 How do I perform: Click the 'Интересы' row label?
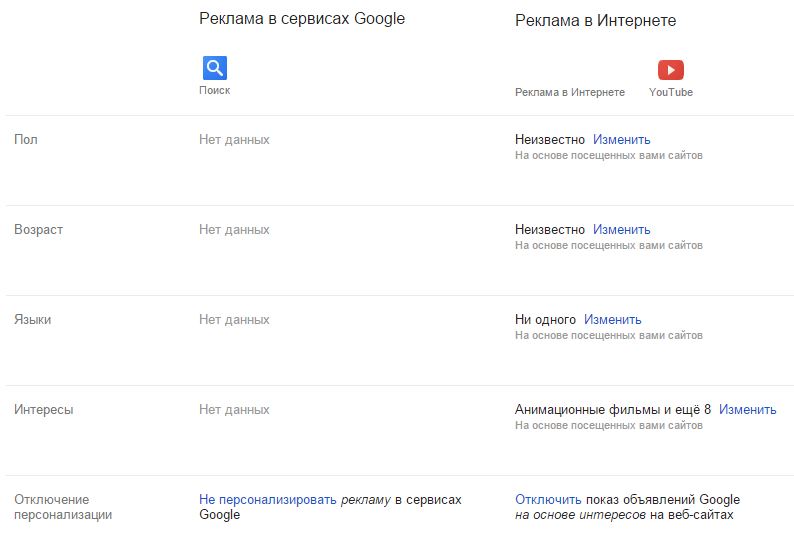click(43, 410)
